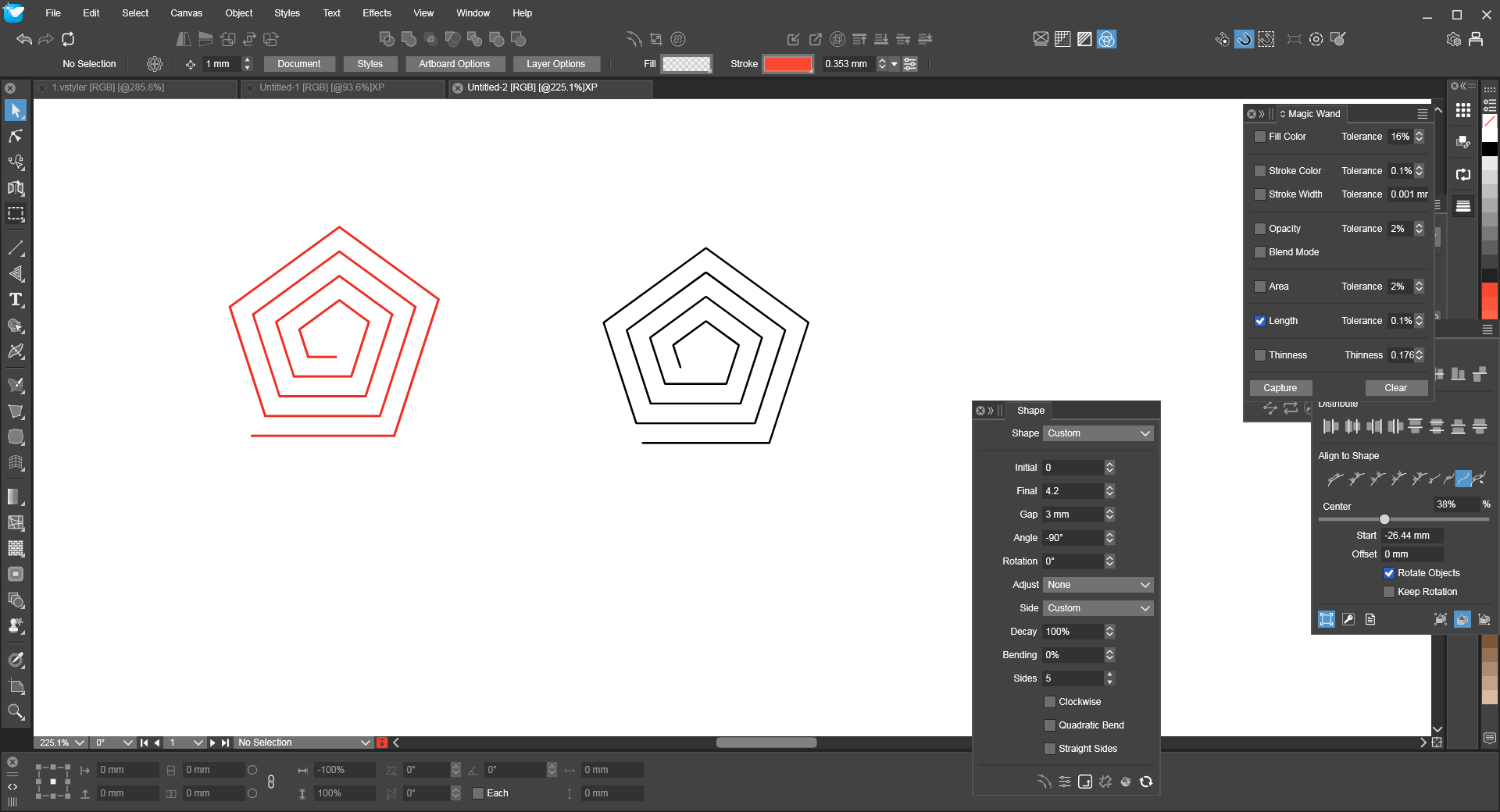This screenshot has width=1500, height=812.
Task: Click the Capture button
Action: click(x=1280, y=388)
